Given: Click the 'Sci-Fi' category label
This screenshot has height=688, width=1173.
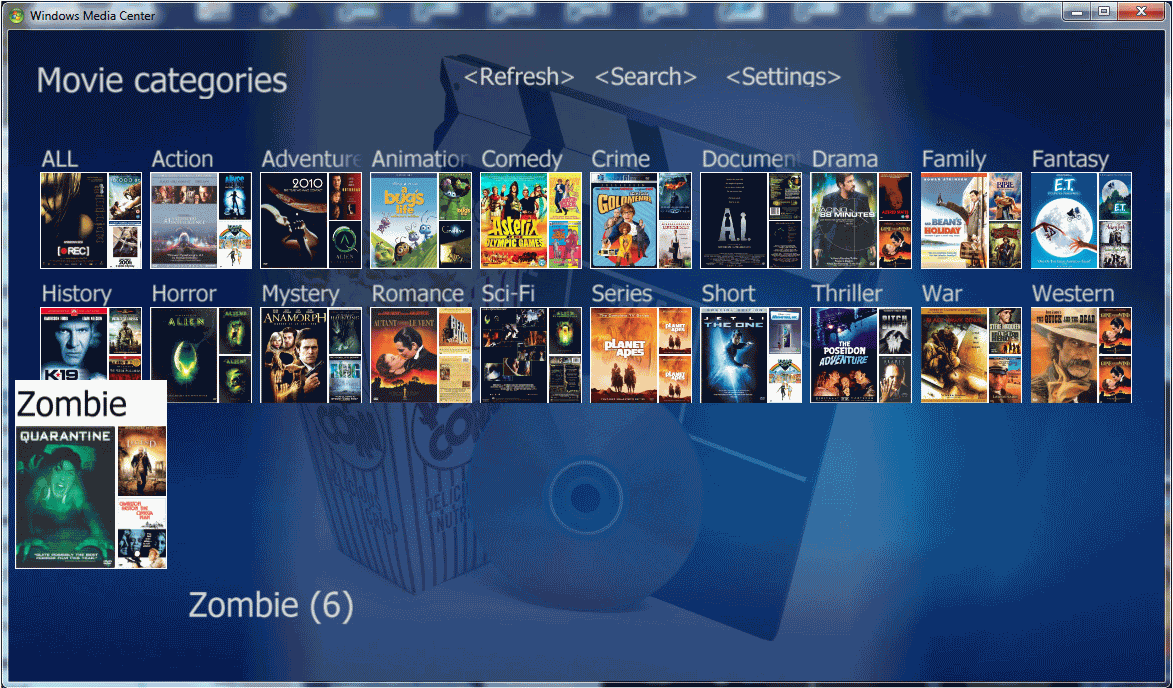Looking at the screenshot, I should (509, 294).
